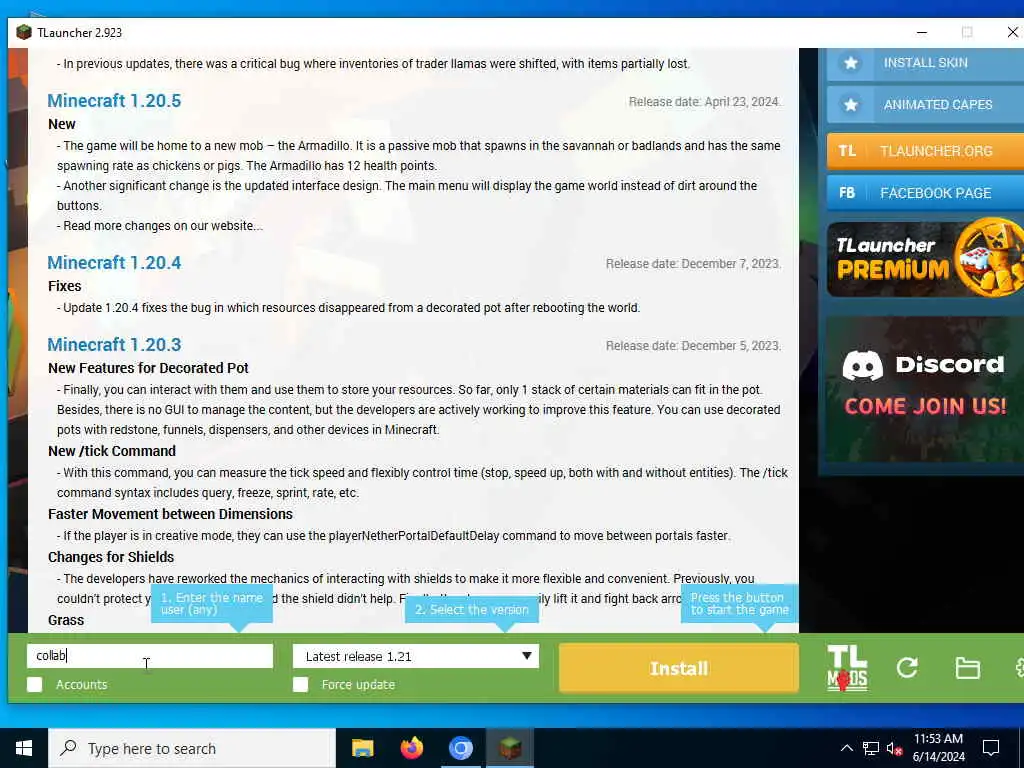The image size is (1024, 768).
Task: Click the taskbar search magnifier icon
Action: click(68, 748)
